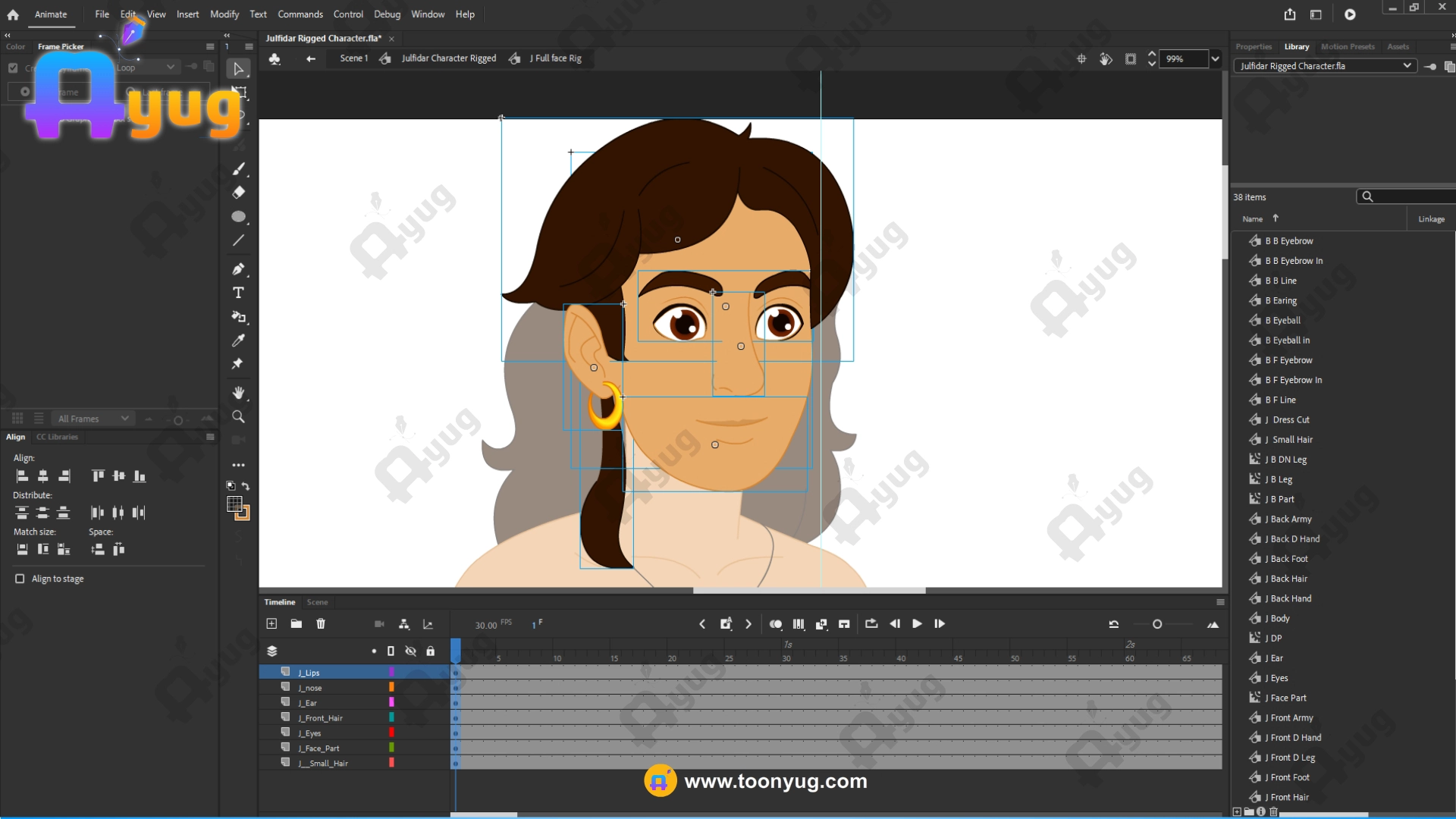Select J Back Hair library item
The height and width of the screenshot is (819, 1456).
[x=1288, y=579]
